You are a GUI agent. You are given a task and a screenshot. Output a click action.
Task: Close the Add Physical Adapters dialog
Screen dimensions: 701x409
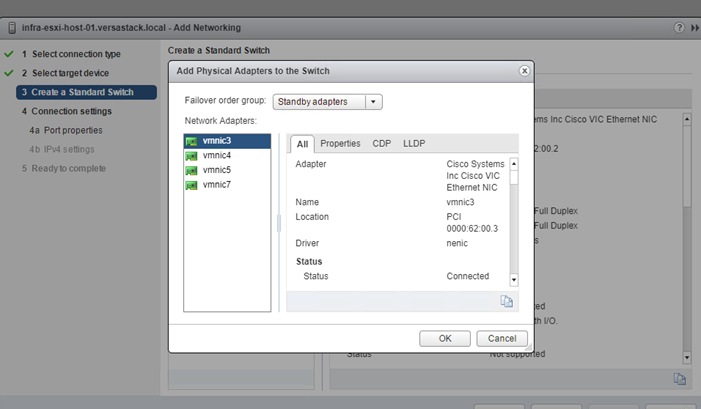coord(524,71)
